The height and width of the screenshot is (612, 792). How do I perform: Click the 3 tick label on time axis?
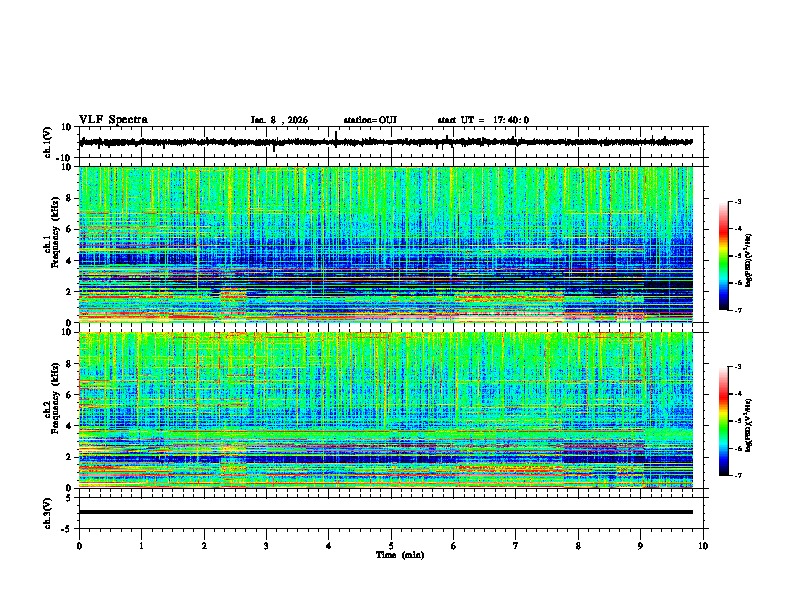pos(266,546)
